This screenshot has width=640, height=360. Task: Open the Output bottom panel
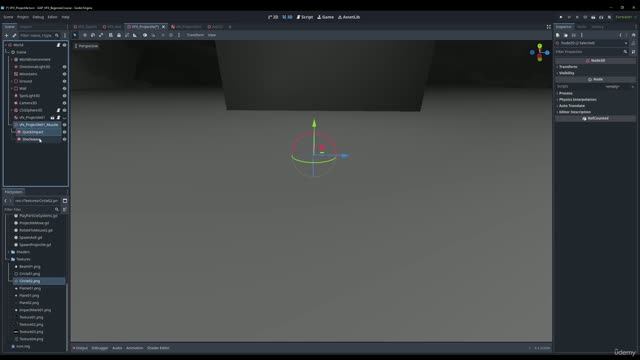click(80, 348)
